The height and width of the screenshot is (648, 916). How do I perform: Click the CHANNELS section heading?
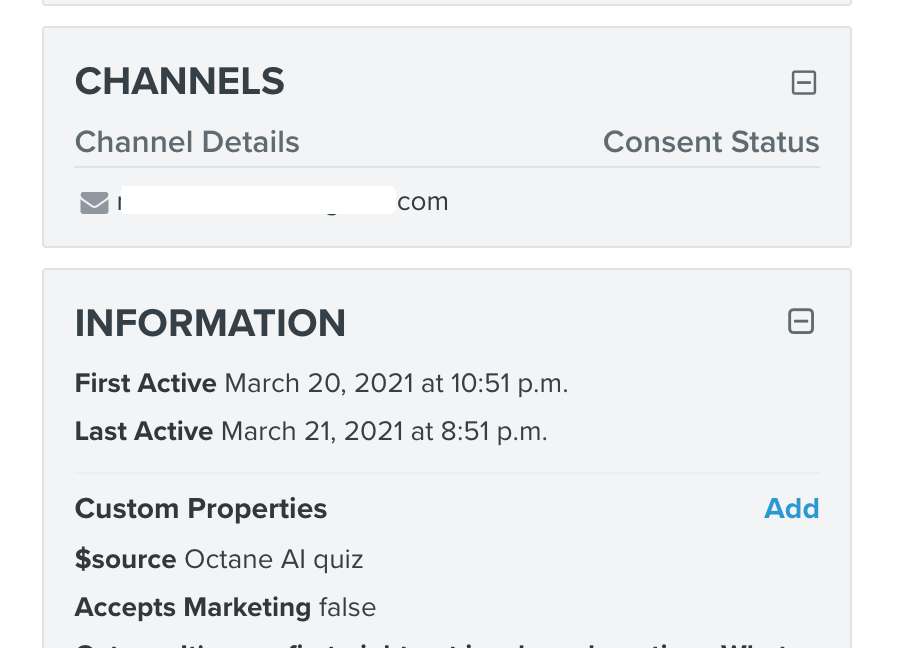click(x=179, y=81)
